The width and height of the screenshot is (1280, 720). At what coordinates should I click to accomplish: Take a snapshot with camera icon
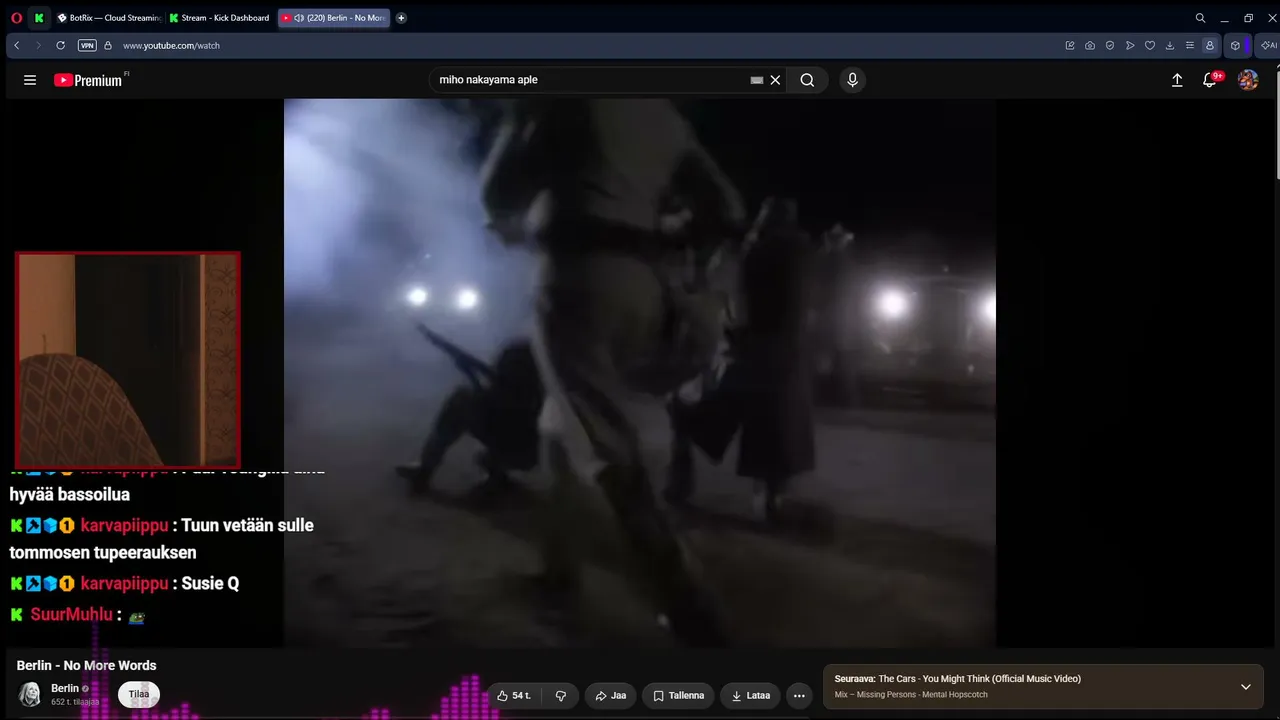(x=1090, y=45)
